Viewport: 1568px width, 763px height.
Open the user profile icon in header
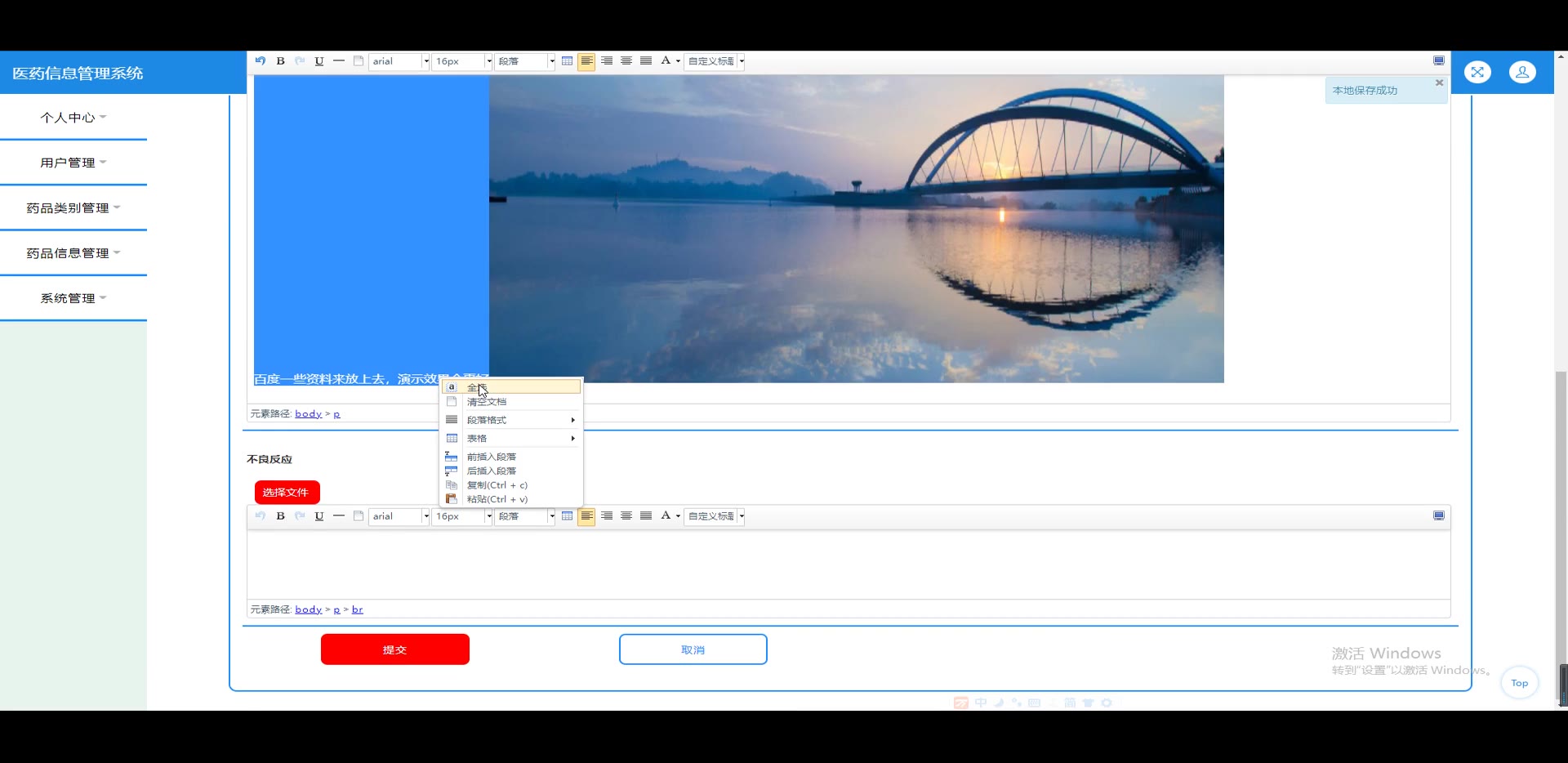1522,72
